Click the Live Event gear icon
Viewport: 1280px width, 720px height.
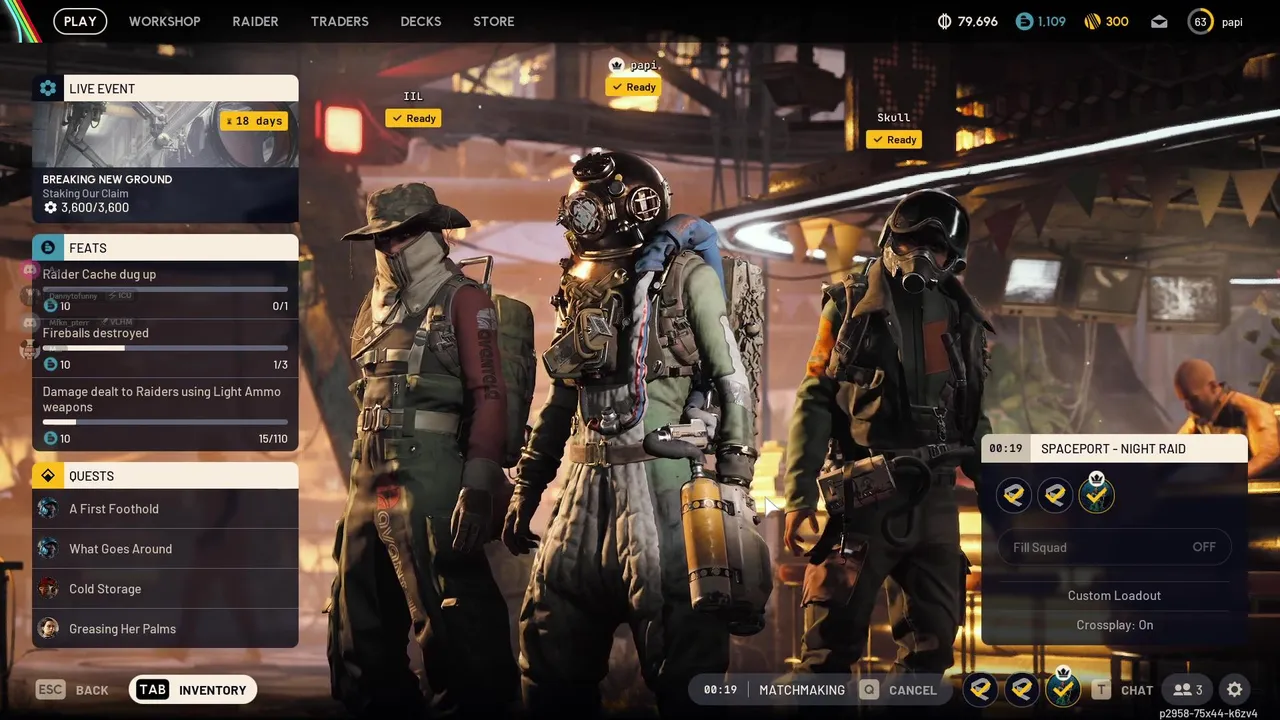47,88
